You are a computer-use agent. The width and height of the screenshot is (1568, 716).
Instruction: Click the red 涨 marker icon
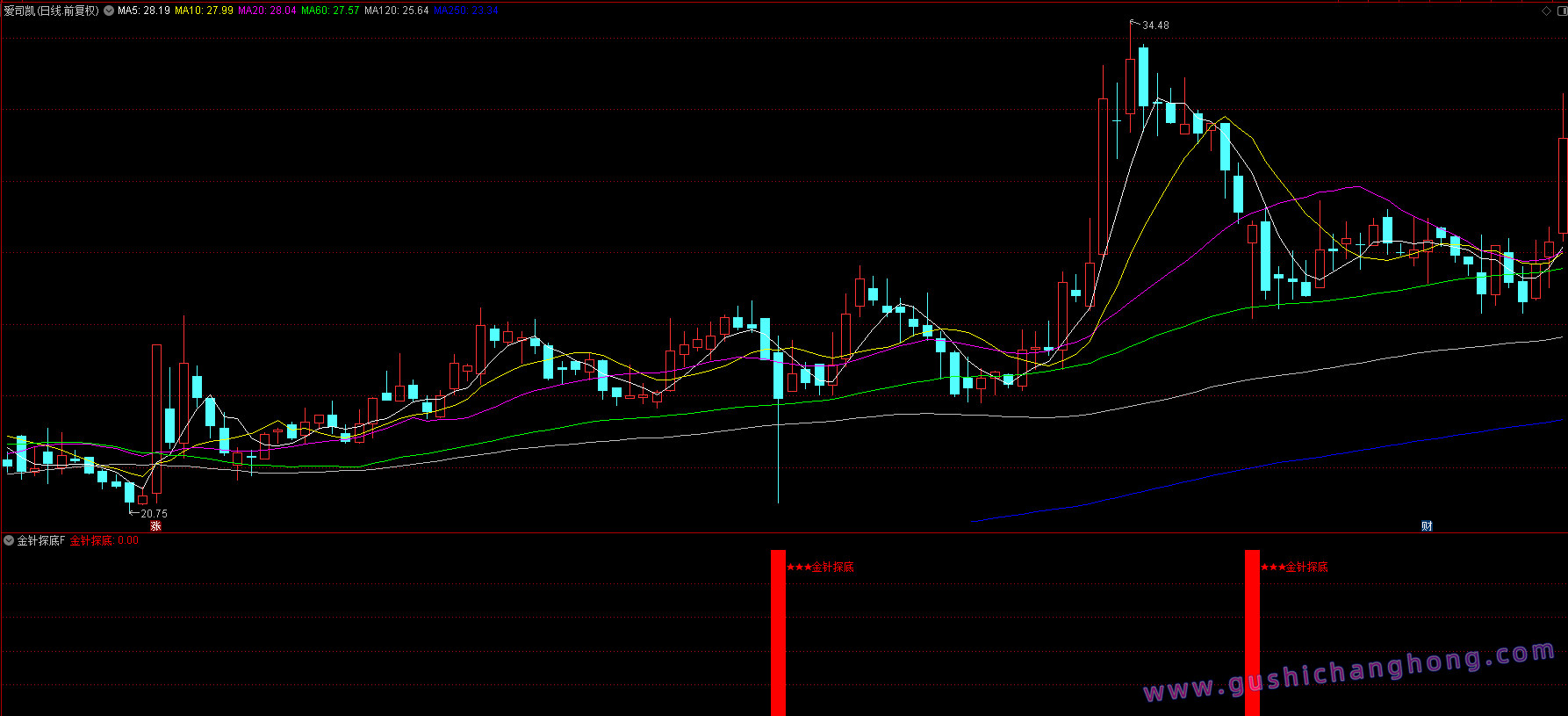pyautogui.click(x=155, y=526)
